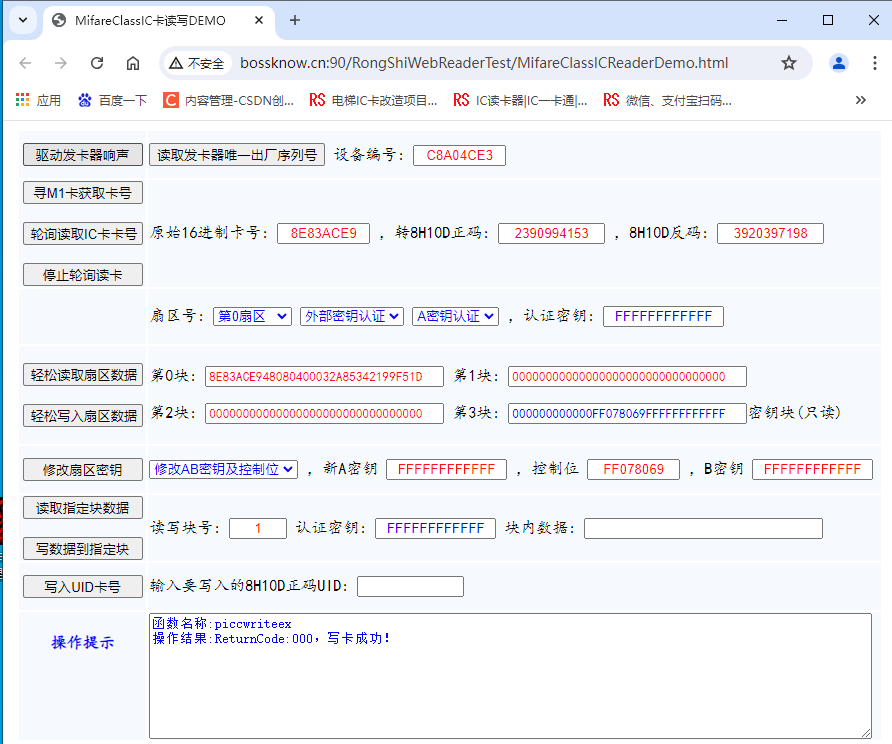Open the Chrome profile avatar icon
This screenshot has height=744, width=892.
click(838, 63)
